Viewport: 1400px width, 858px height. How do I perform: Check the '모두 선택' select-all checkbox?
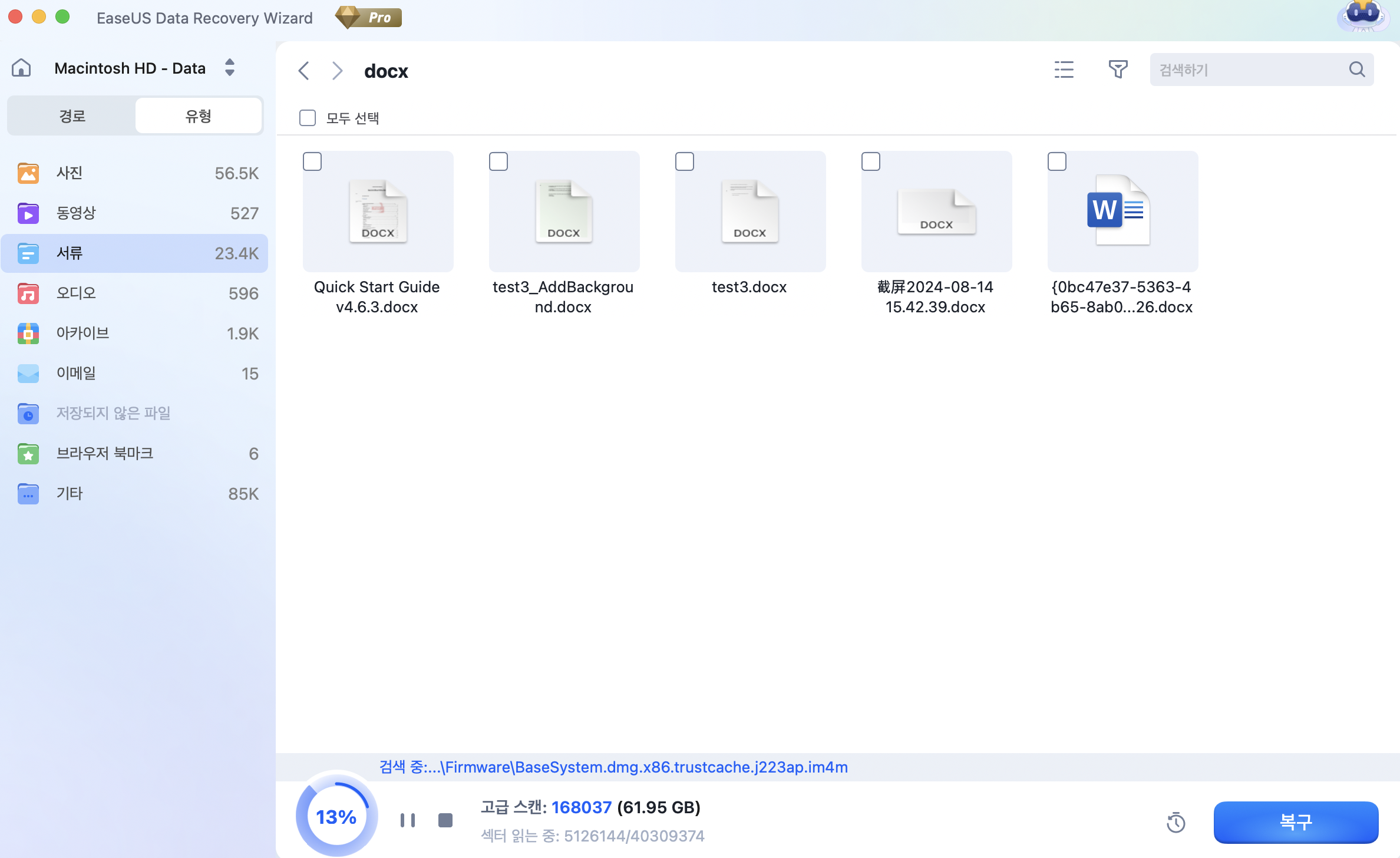308,118
